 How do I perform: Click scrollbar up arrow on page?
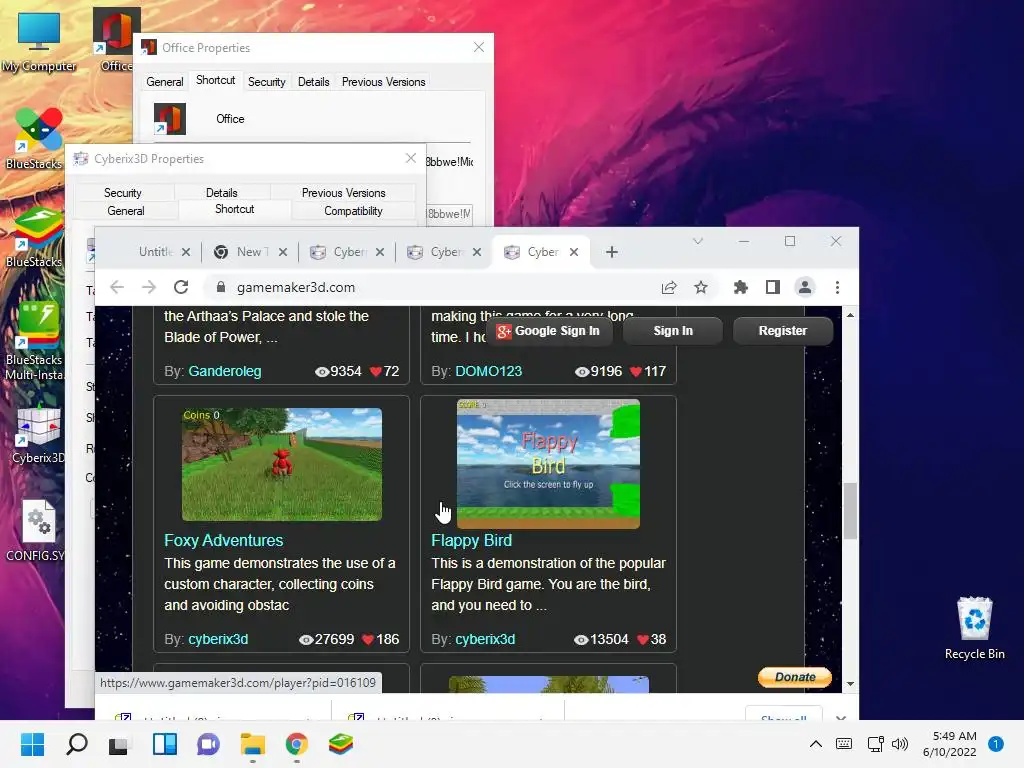pos(850,315)
